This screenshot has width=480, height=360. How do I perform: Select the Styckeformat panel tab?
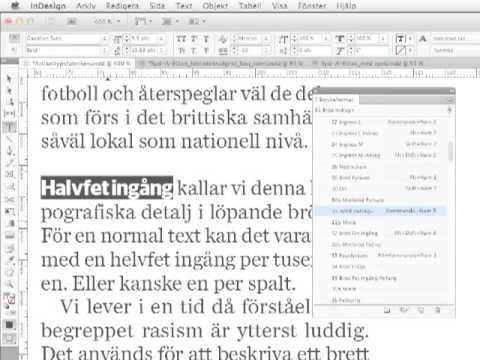point(336,100)
